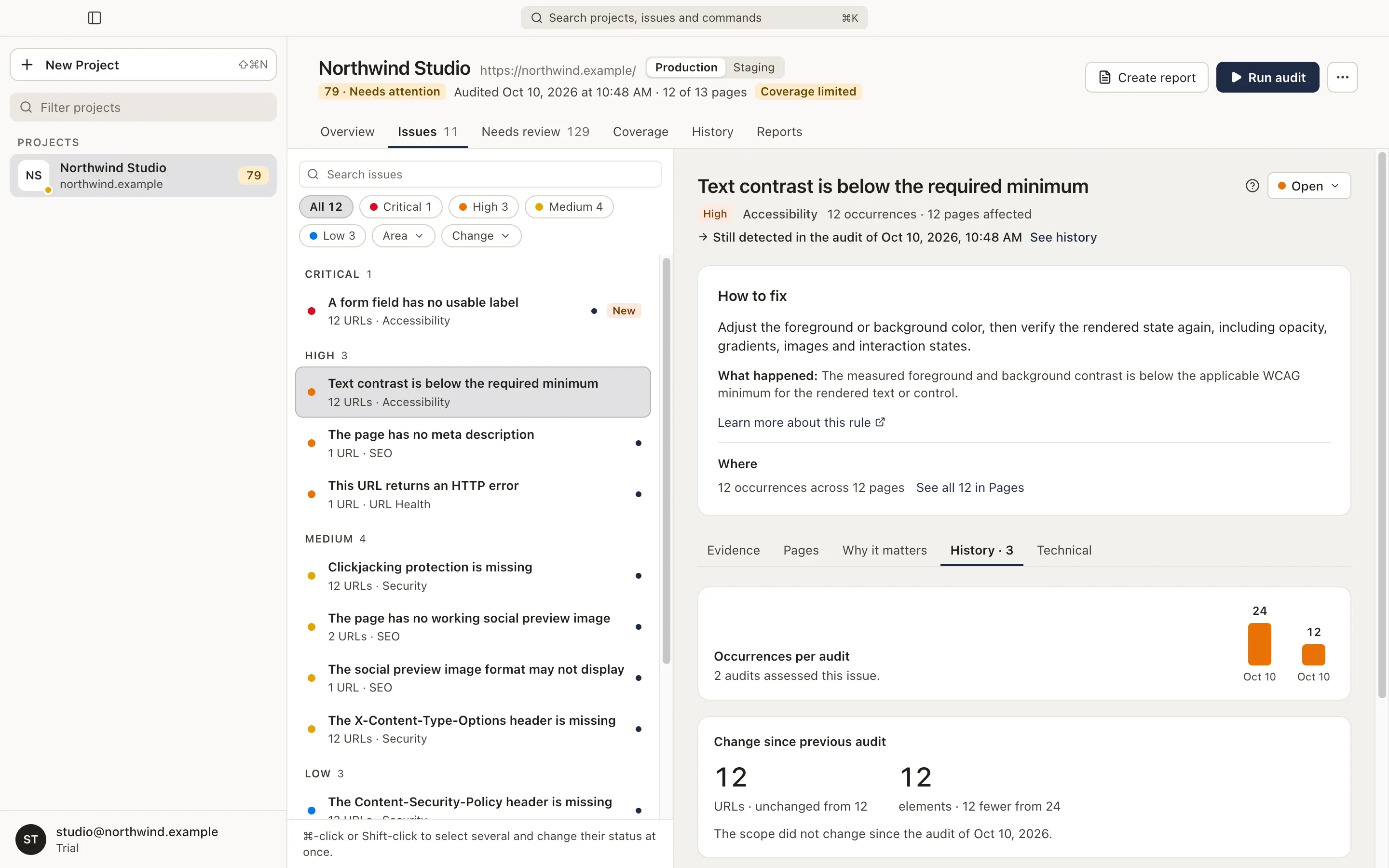Image resolution: width=1389 pixels, height=868 pixels.
Task: Click the shorter bar labeled 12
Action: [1313, 654]
